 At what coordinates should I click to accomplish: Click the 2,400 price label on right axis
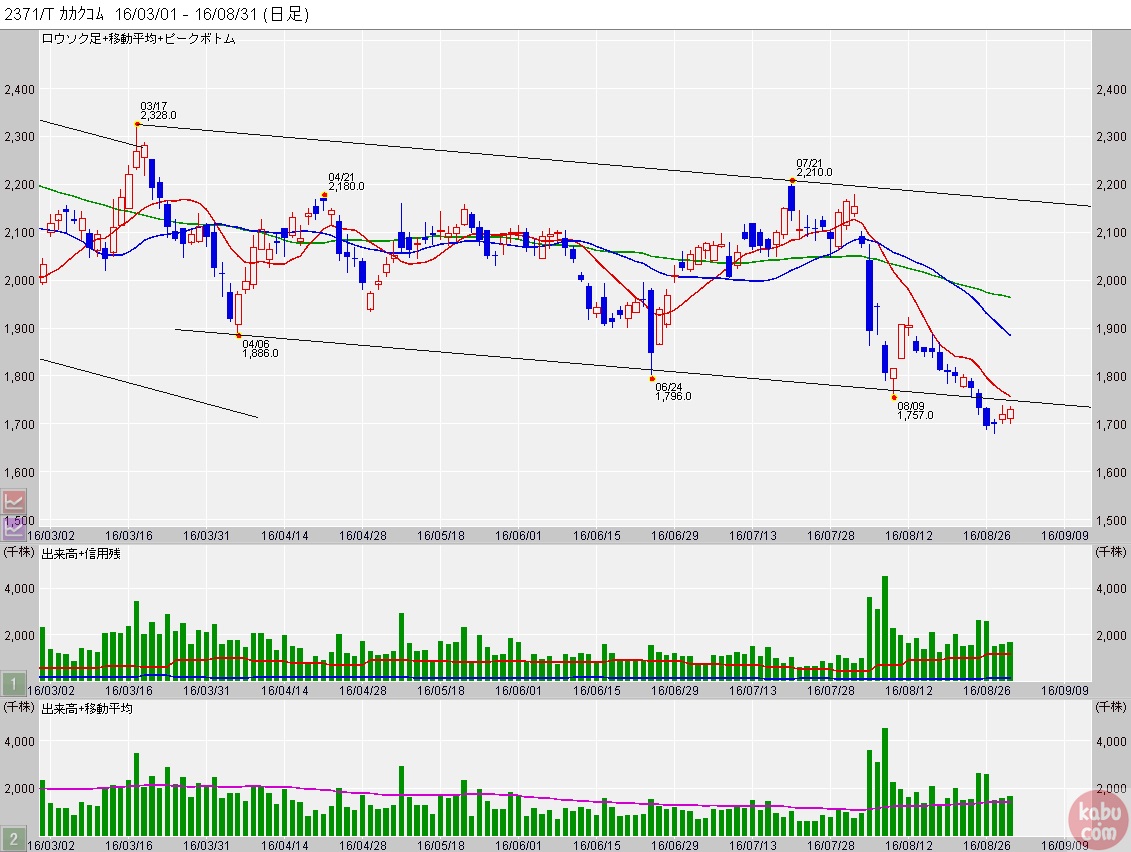coord(1110,90)
